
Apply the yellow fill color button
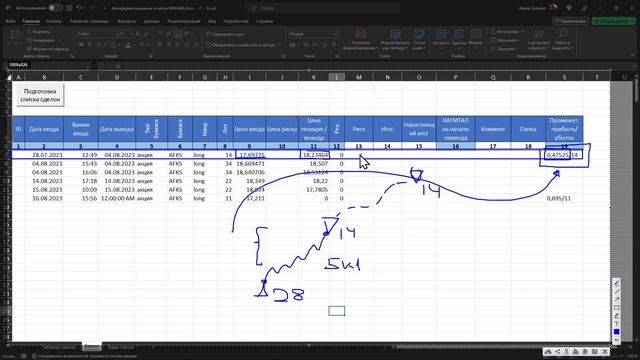tap(128, 45)
